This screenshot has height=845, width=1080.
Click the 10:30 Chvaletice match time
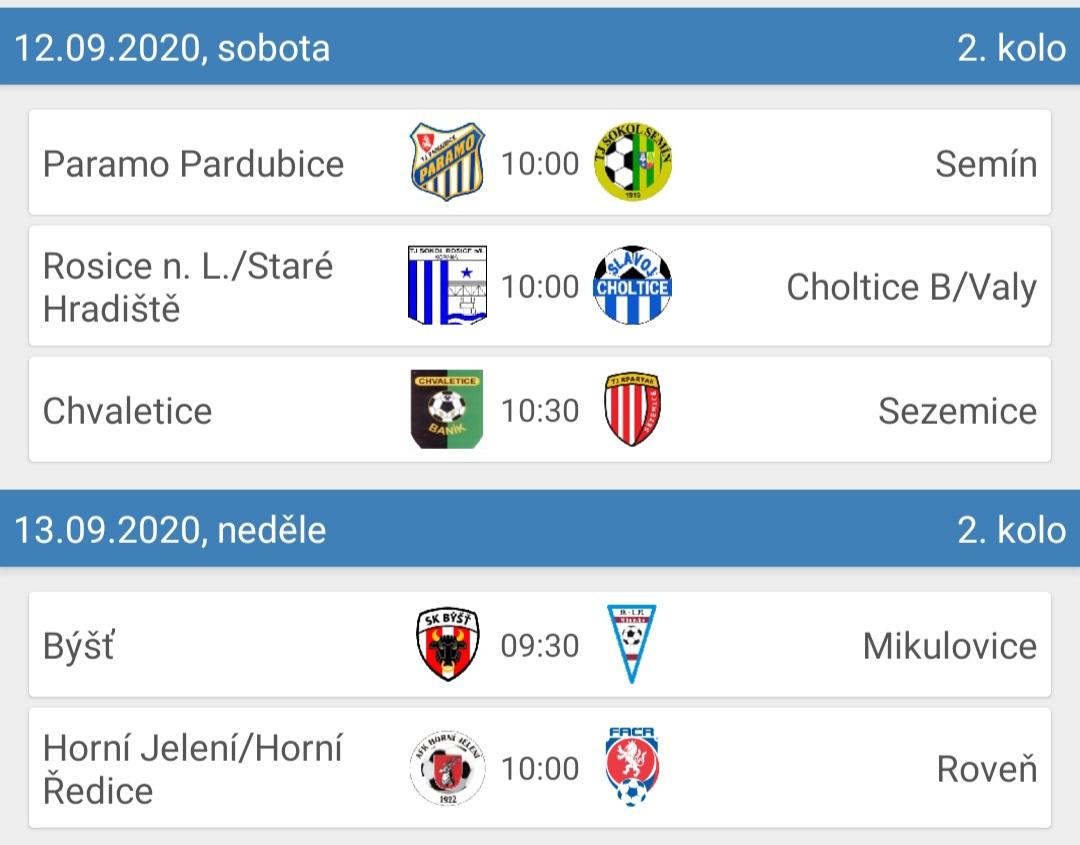click(540, 411)
